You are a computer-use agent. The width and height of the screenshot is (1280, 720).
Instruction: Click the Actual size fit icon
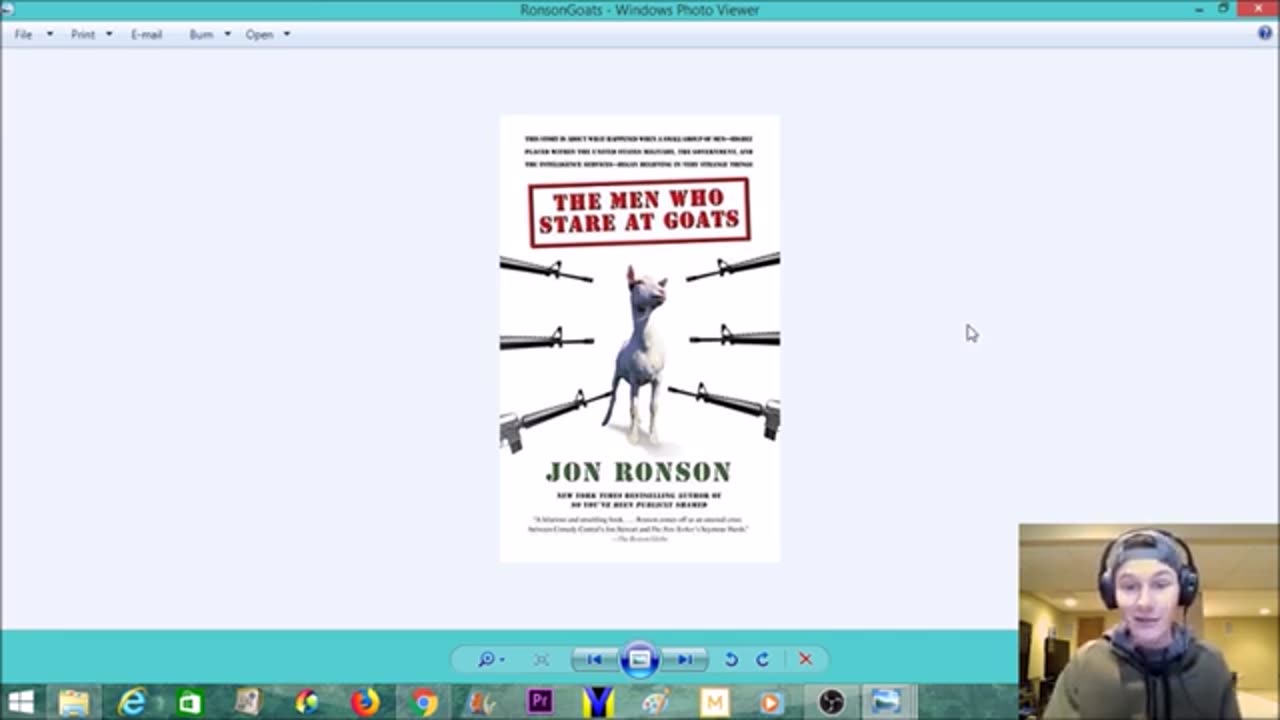541,659
